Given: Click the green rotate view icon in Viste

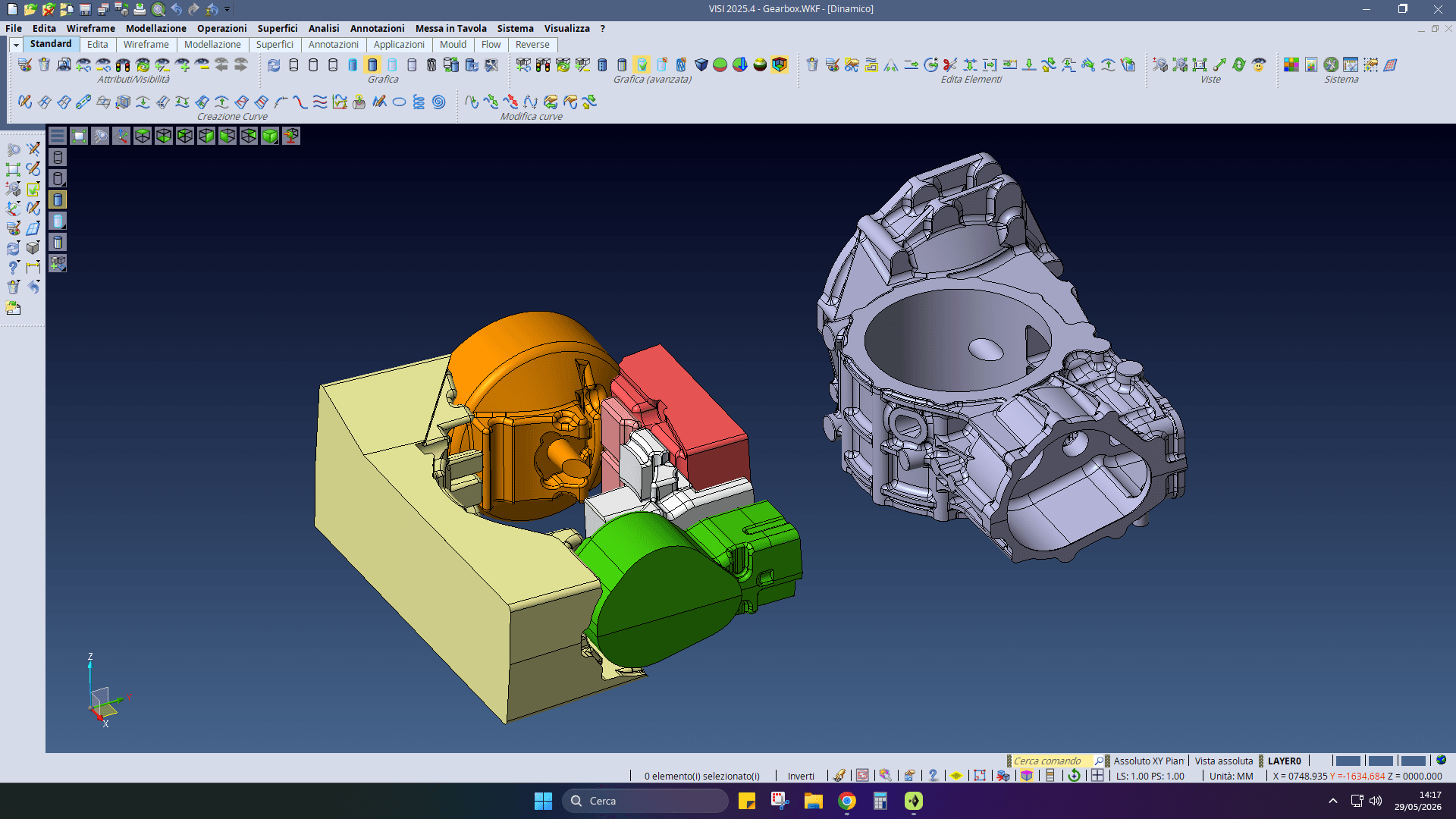Looking at the screenshot, I should (1239, 64).
